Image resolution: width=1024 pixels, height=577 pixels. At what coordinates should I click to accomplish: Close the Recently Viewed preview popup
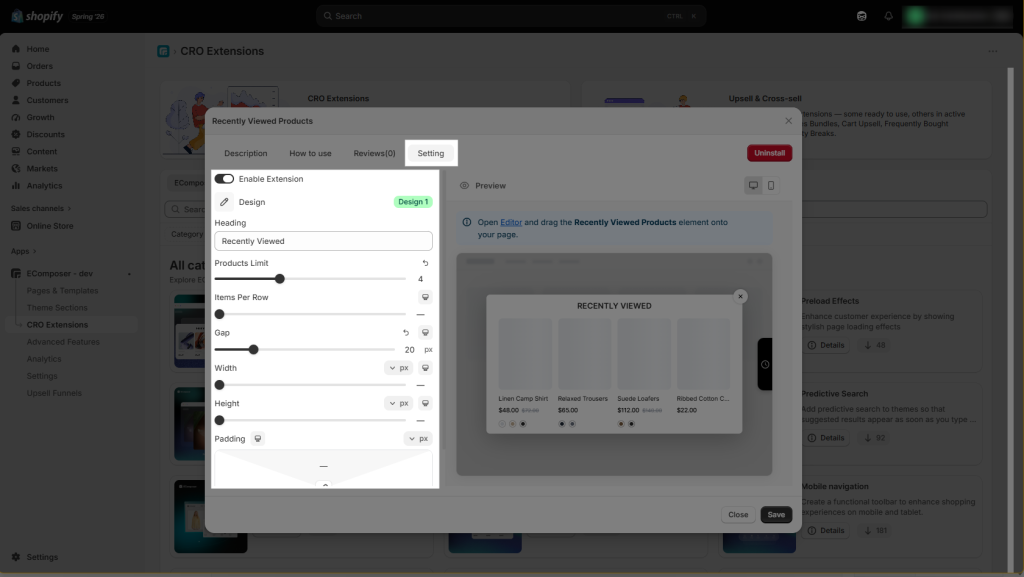point(740,296)
